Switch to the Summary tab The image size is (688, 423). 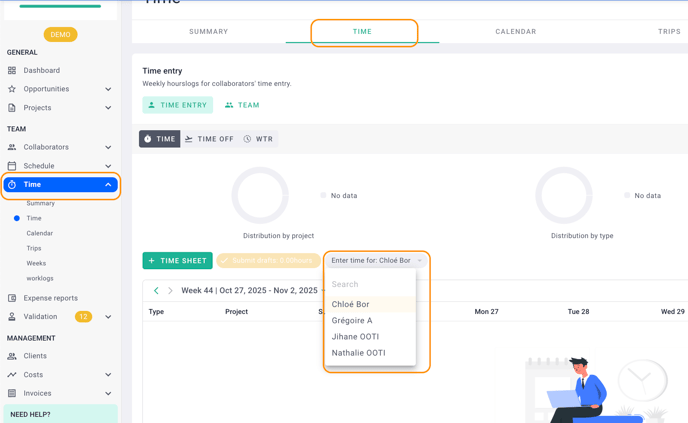(208, 32)
